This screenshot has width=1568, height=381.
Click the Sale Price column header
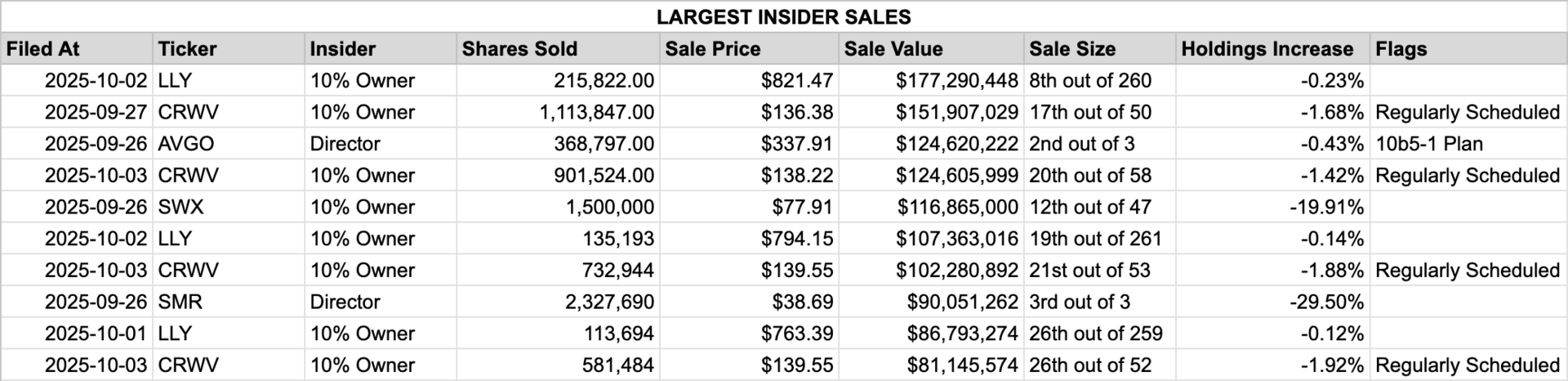pyautogui.click(x=750, y=49)
